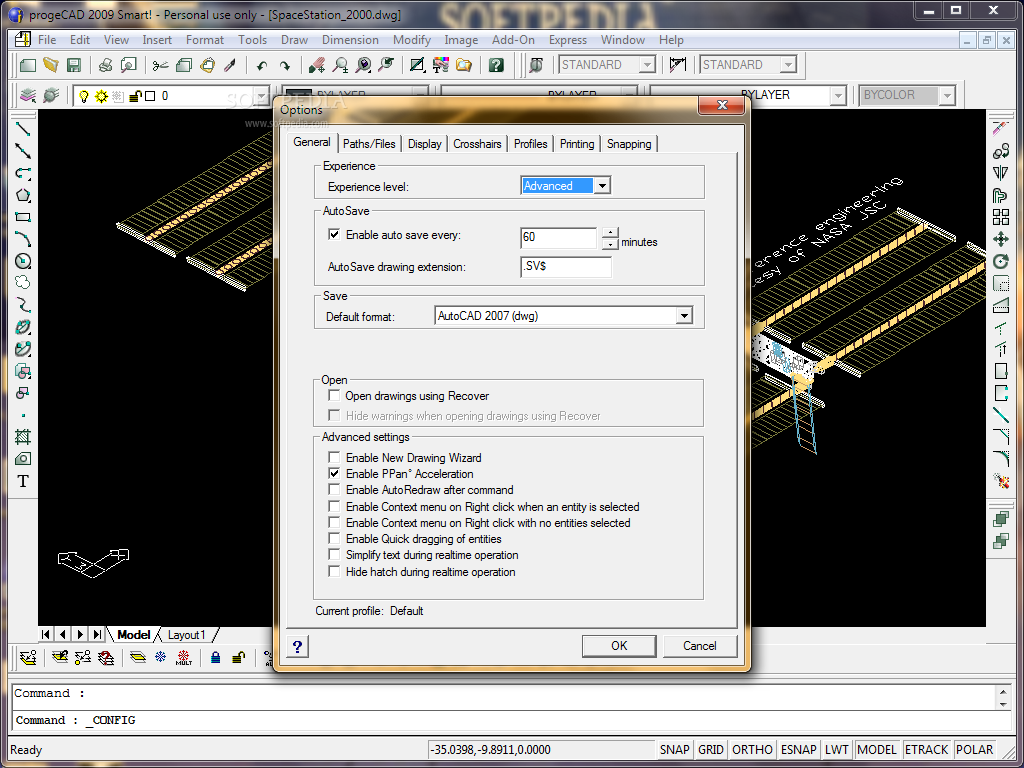Click the AutoSave drawing extension field

pyautogui.click(x=566, y=267)
